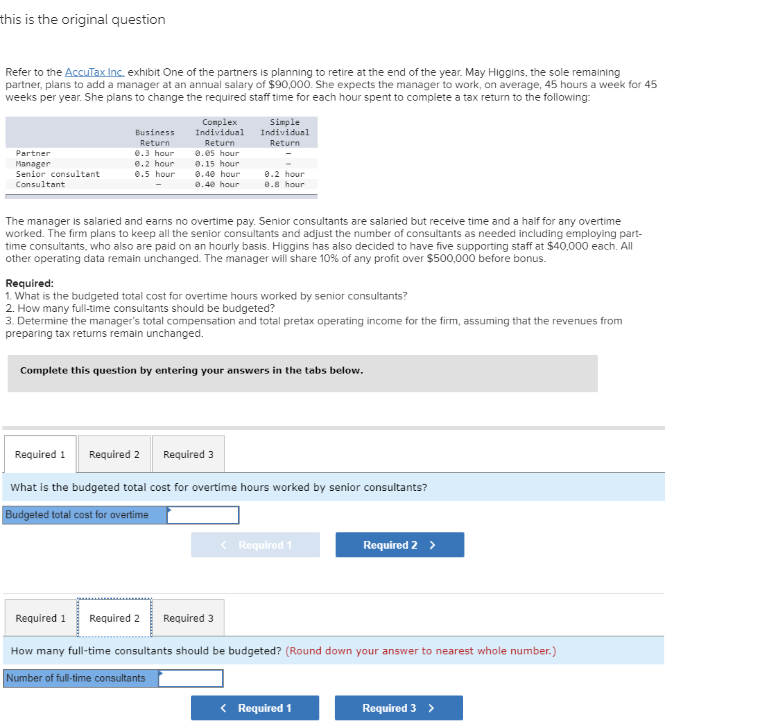The image size is (759, 728).
Task: Select the Required 3 tab in upper panel
Action: [188, 454]
